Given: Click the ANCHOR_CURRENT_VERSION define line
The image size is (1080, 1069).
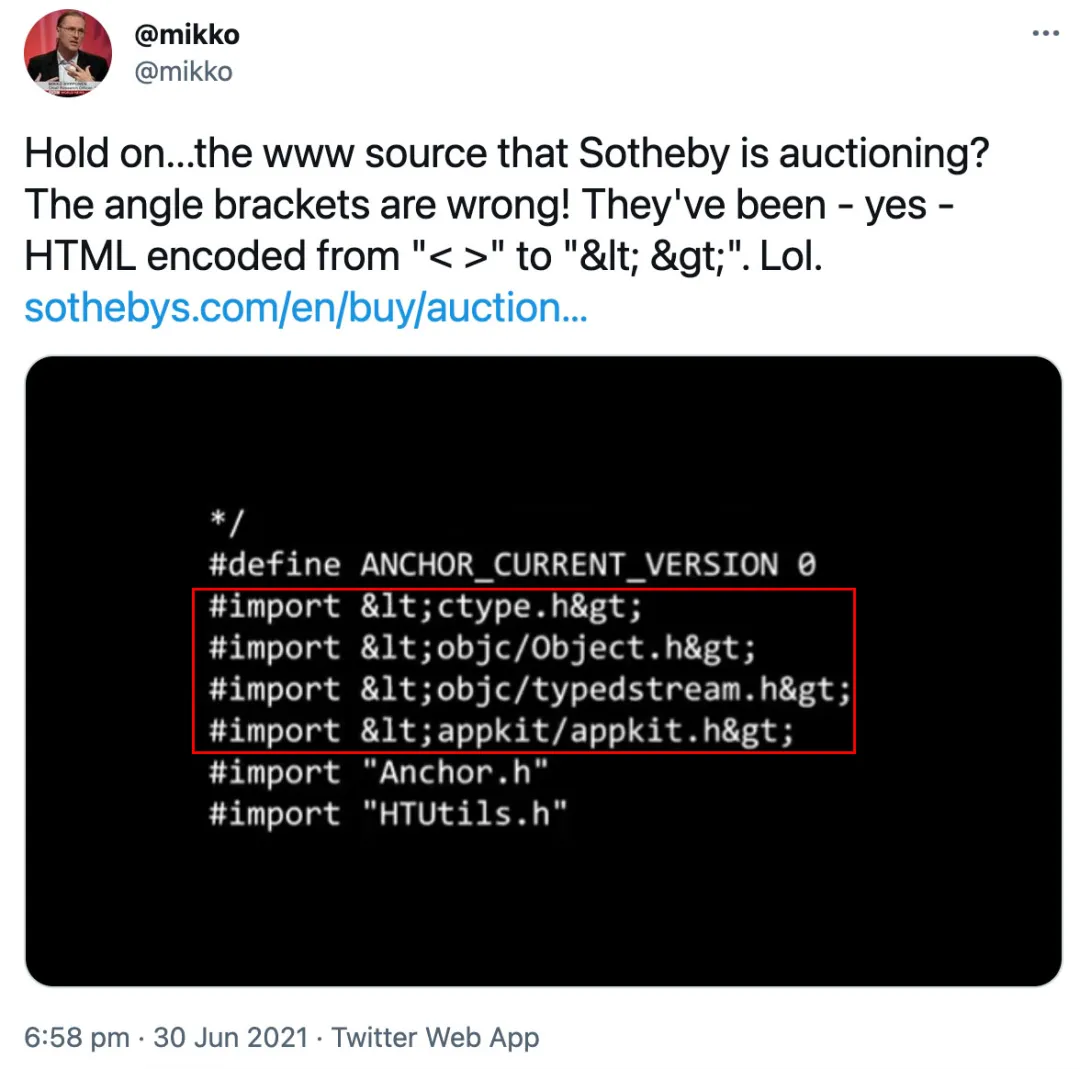Looking at the screenshot, I should coord(511,563).
